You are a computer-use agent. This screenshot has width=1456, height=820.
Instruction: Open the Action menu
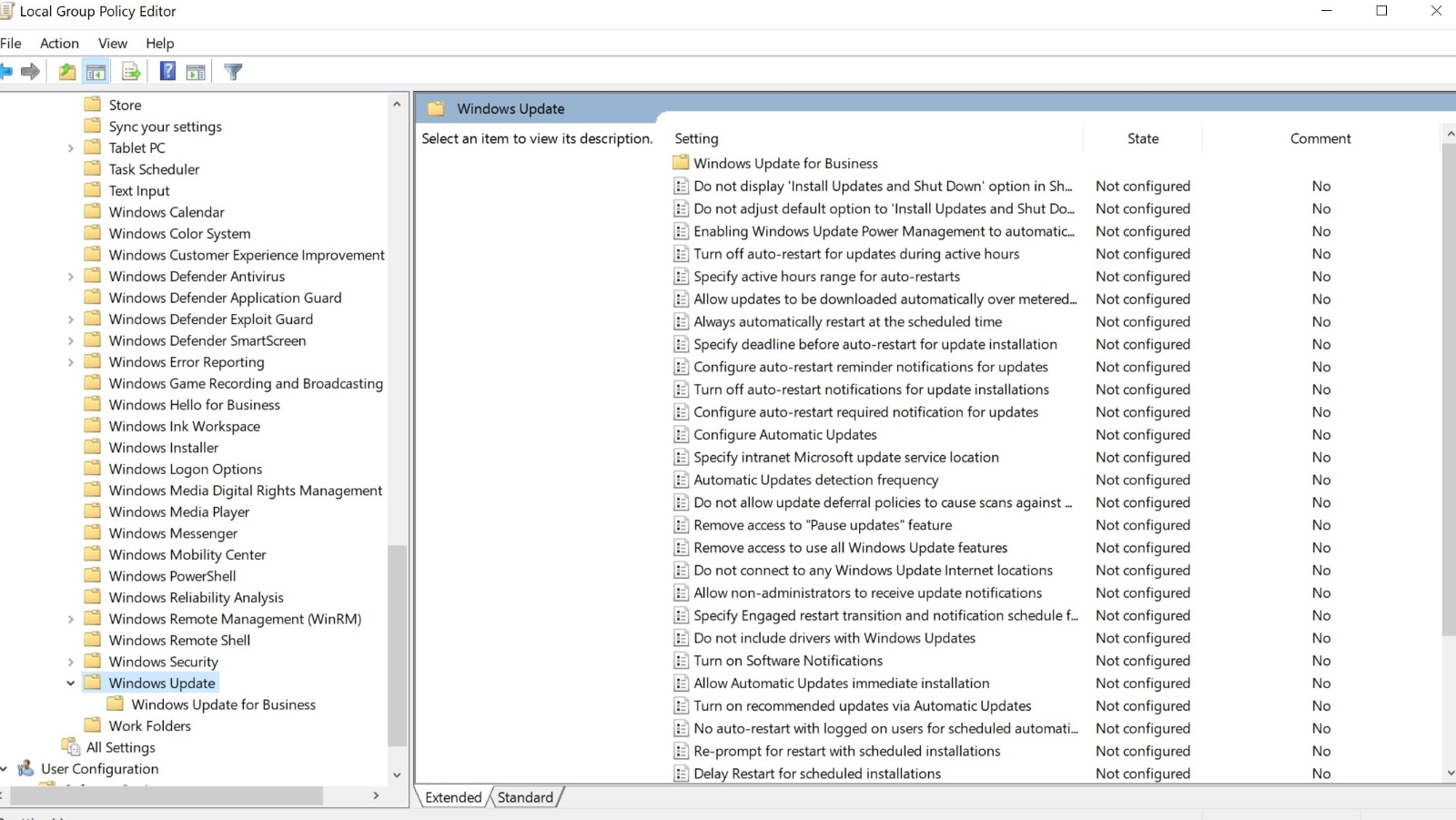tap(59, 43)
